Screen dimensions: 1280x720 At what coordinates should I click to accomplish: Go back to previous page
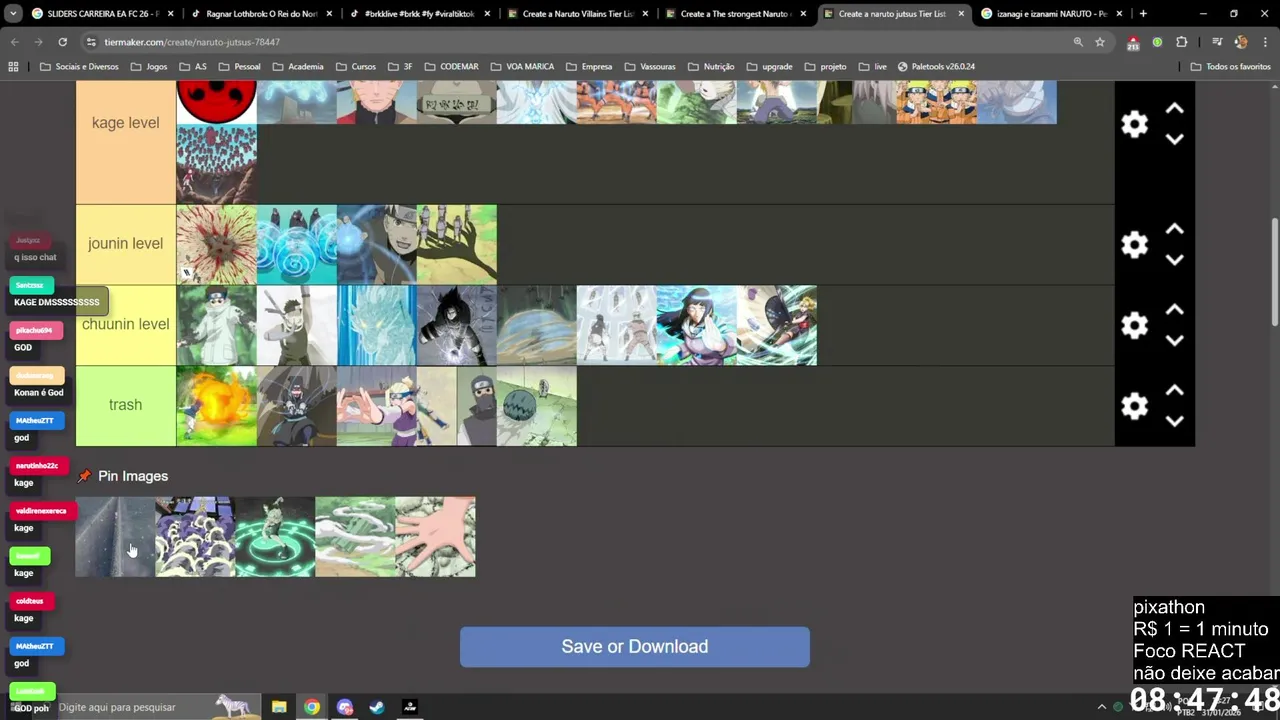[x=15, y=42]
